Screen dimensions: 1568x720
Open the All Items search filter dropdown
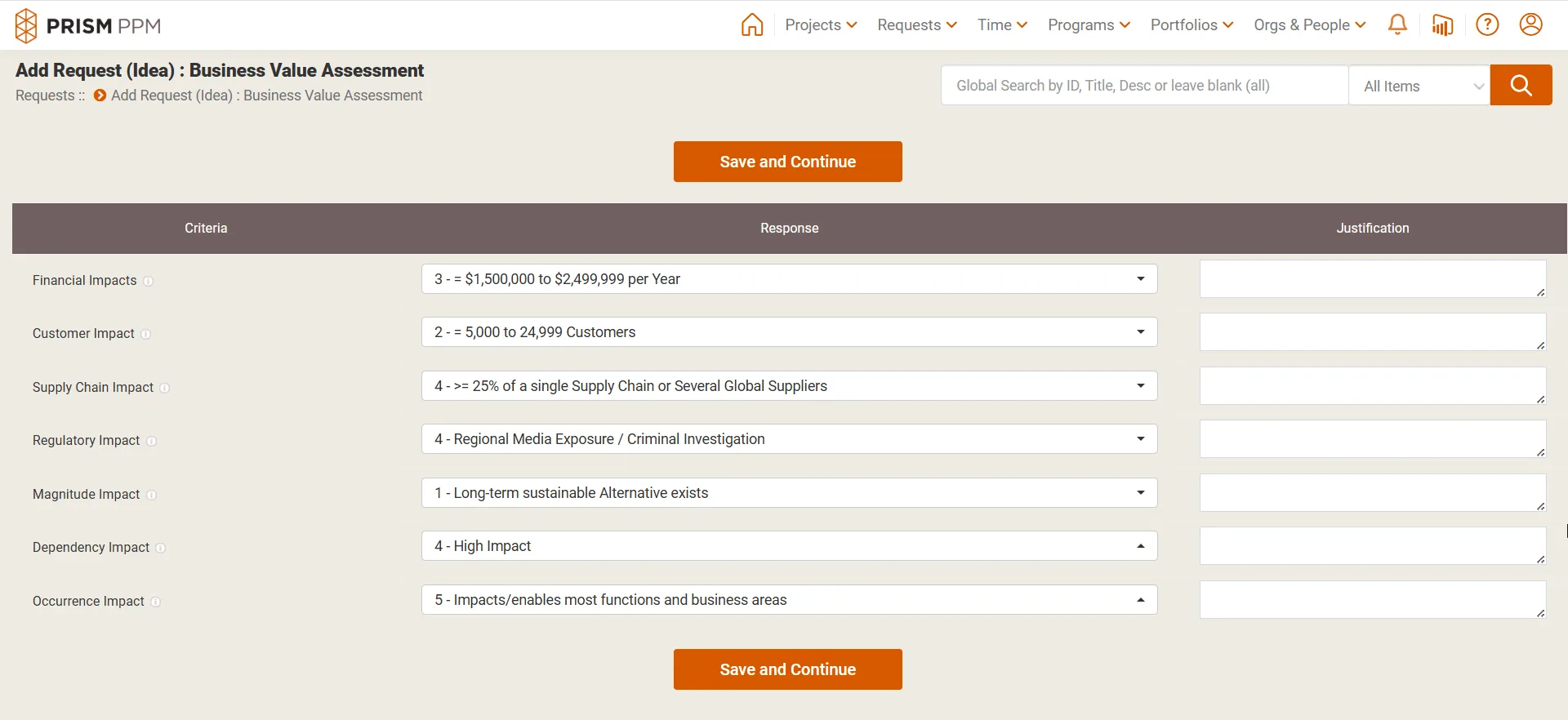click(x=1419, y=85)
